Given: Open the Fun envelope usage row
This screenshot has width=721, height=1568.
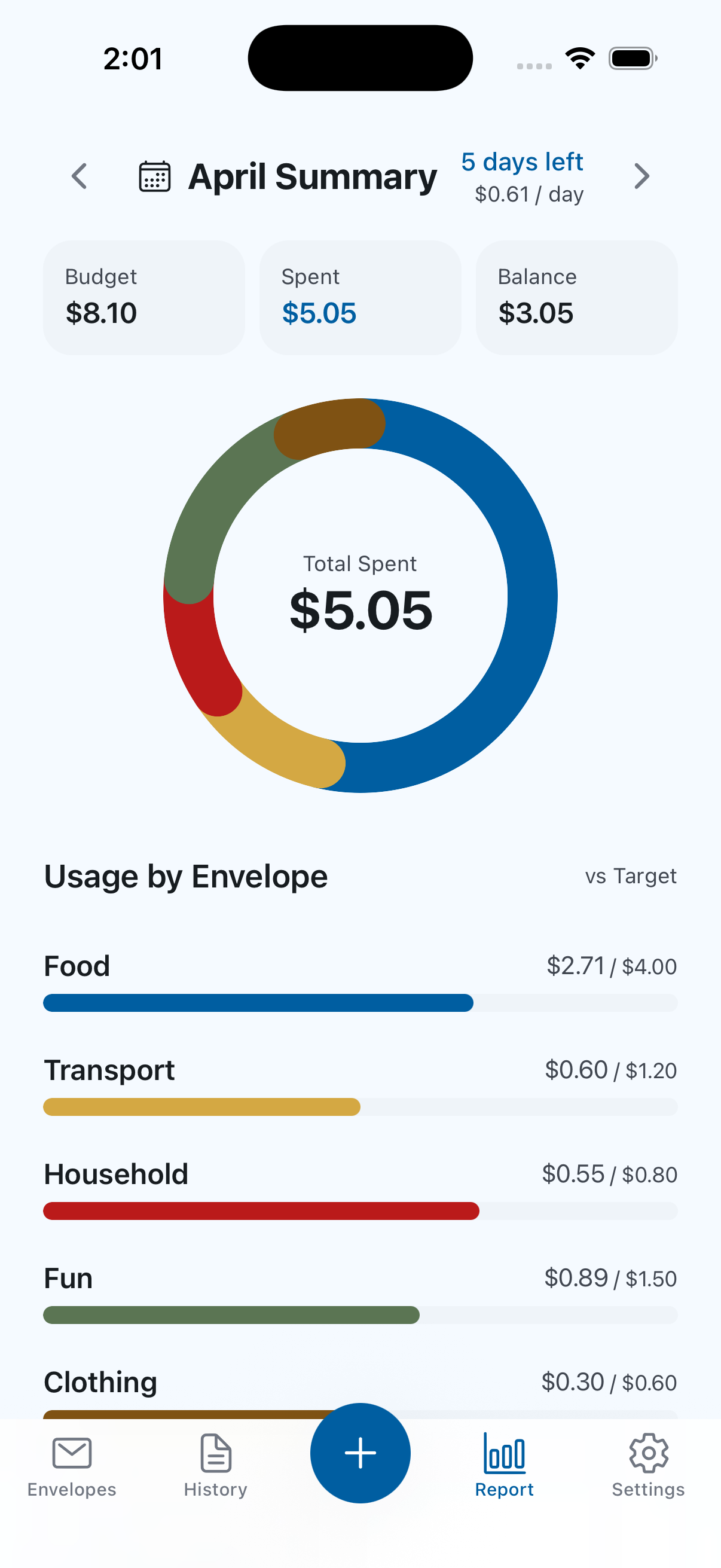Looking at the screenshot, I should pos(360,1294).
